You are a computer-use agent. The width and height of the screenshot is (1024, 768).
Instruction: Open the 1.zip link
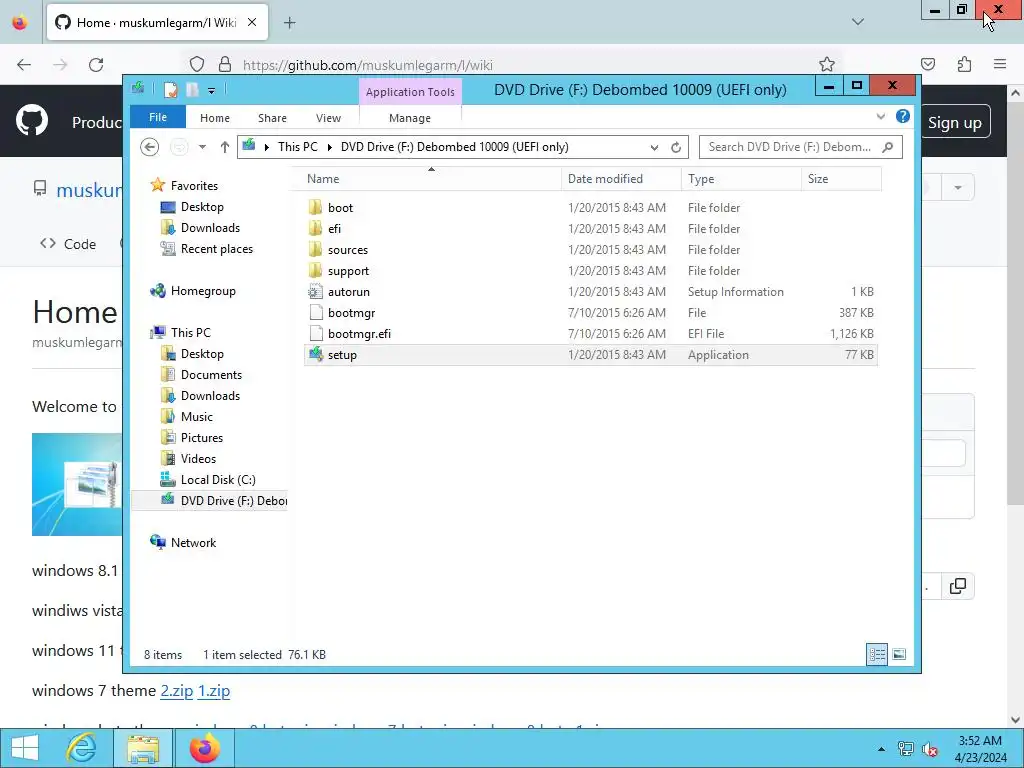pyautogui.click(x=214, y=690)
